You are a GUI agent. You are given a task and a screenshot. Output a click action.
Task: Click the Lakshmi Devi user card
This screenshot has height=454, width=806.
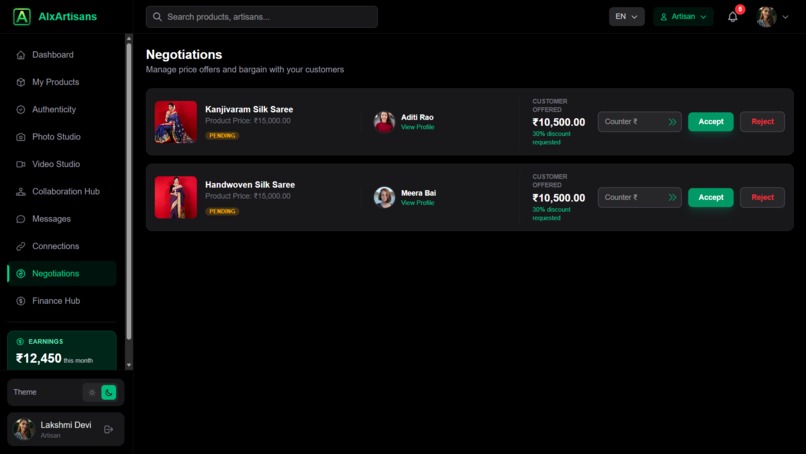click(x=66, y=429)
